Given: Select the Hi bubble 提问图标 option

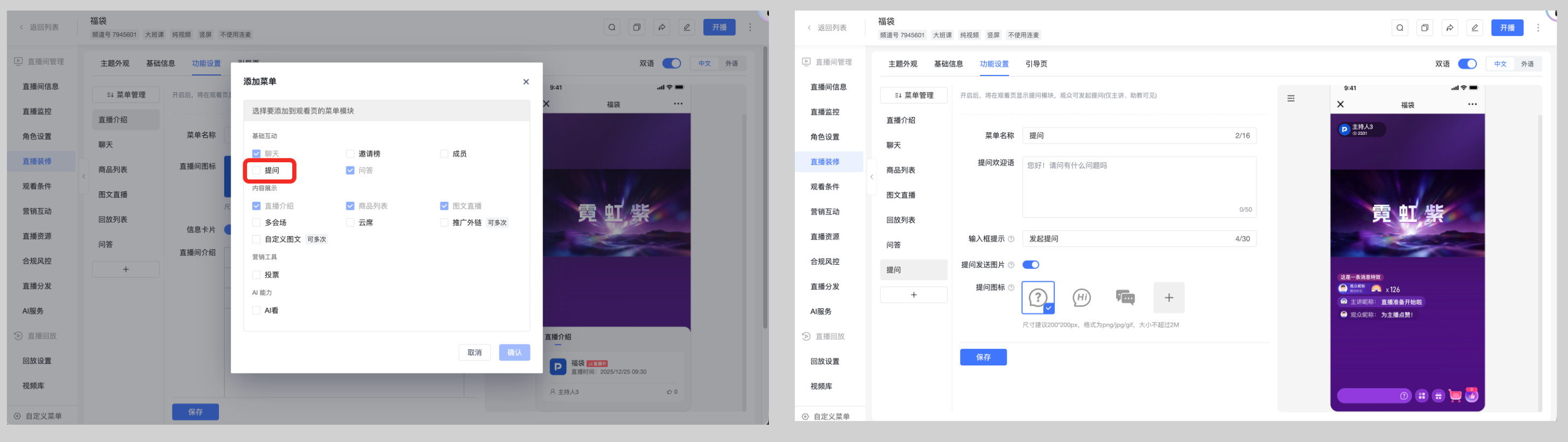Looking at the screenshot, I should [x=1081, y=298].
